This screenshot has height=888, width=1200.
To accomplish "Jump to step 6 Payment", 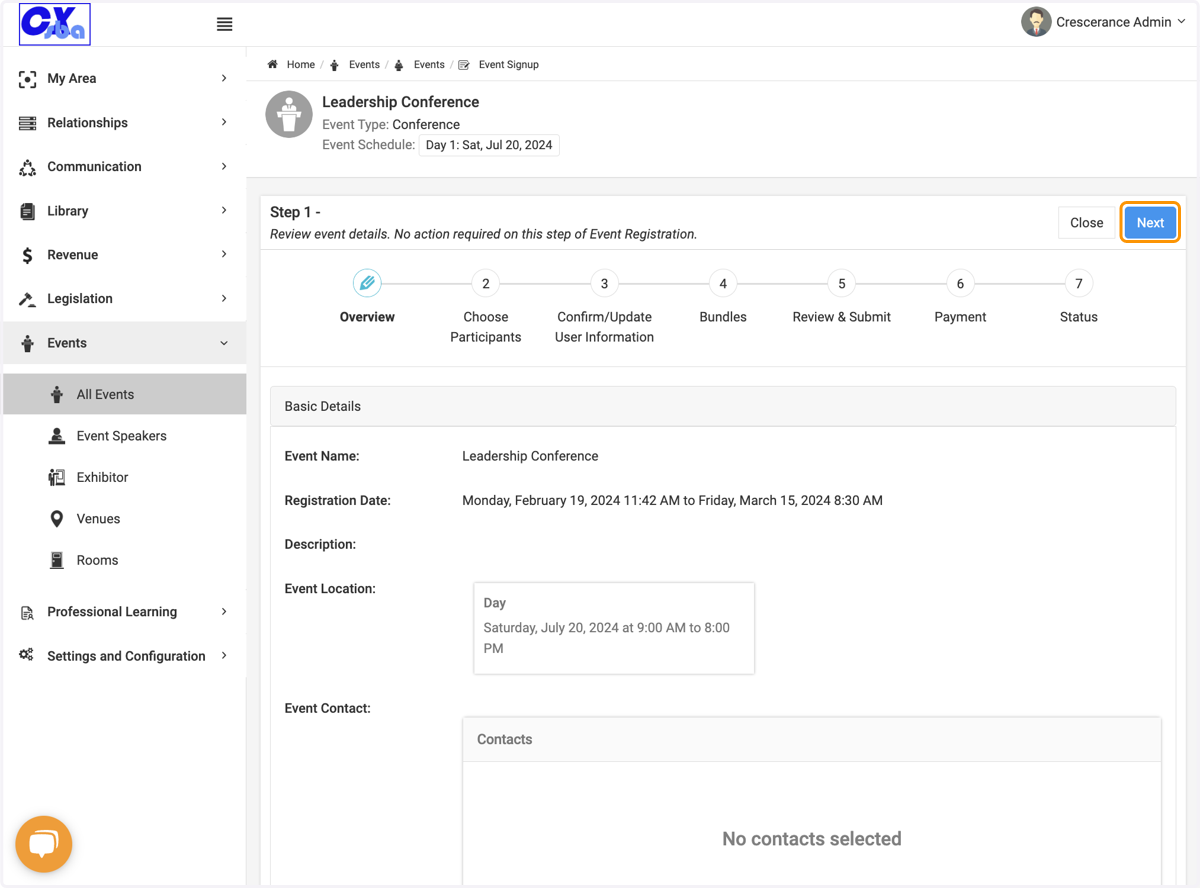I will click(960, 284).
